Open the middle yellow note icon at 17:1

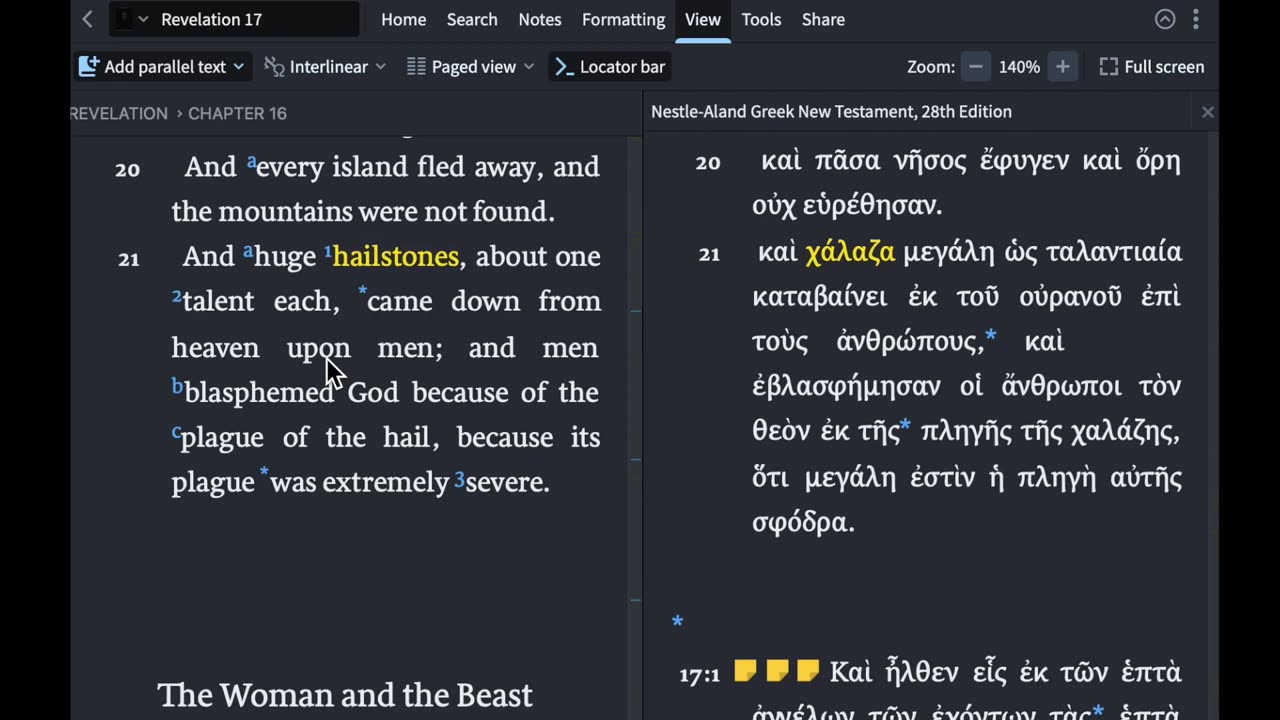coord(776,671)
